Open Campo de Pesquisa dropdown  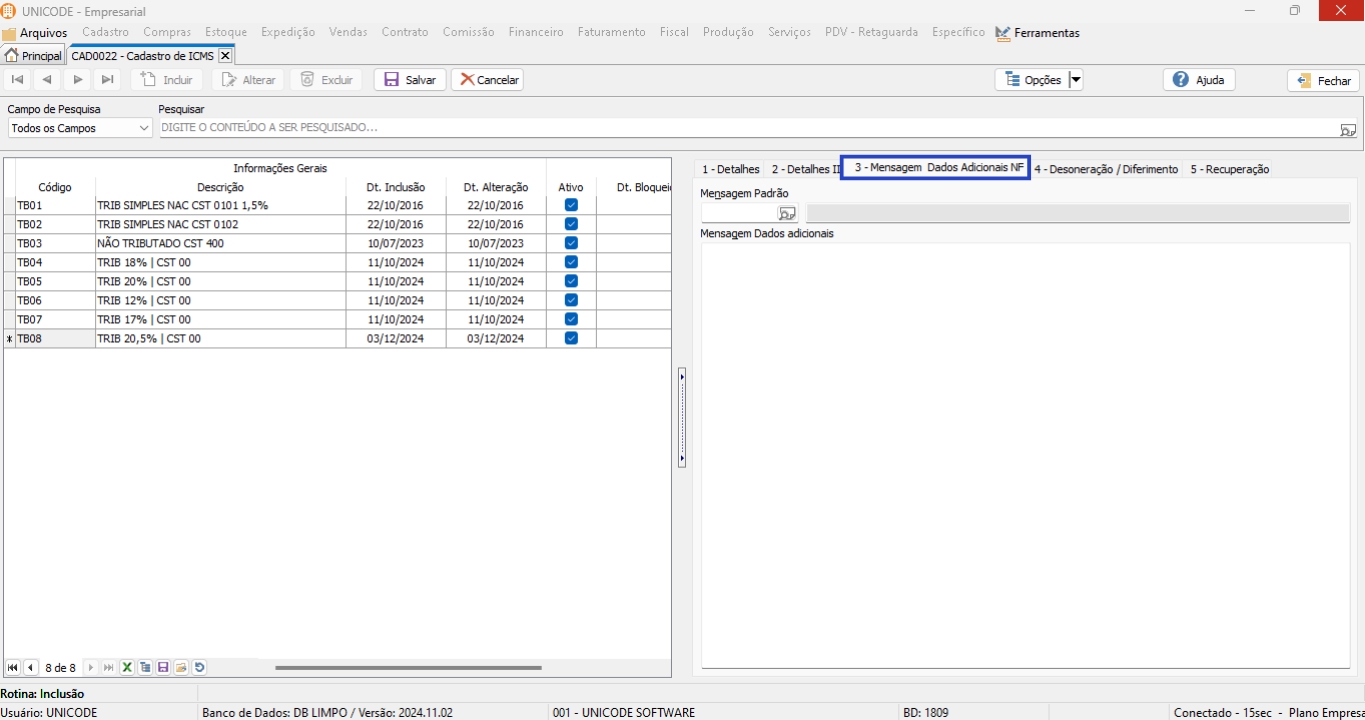pyautogui.click(x=144, y=129)
